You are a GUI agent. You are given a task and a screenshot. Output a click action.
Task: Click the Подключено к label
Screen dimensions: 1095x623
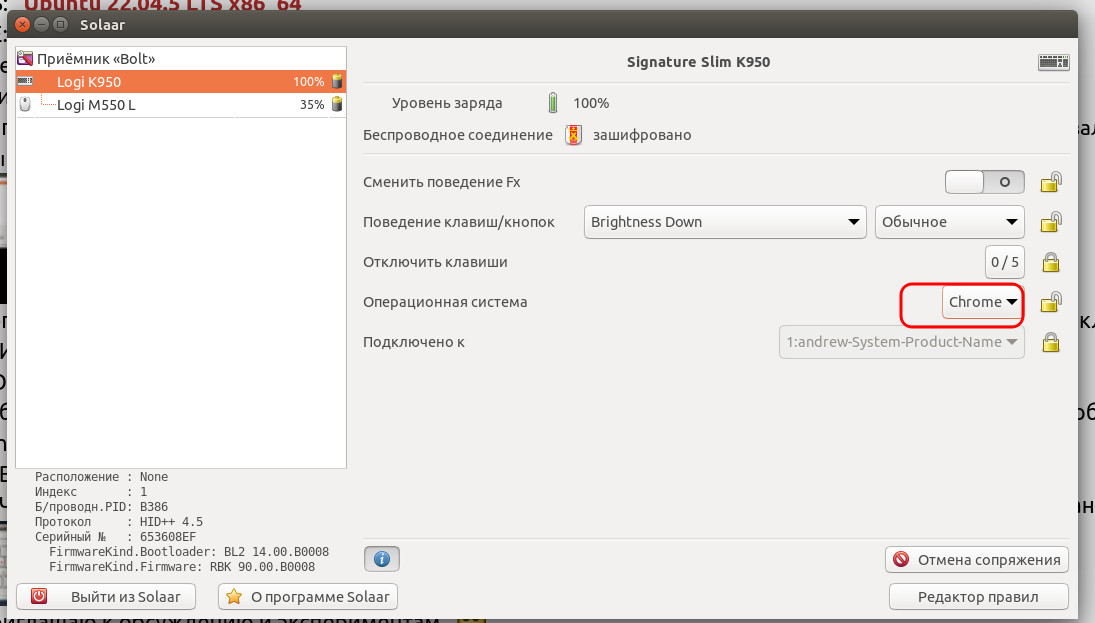(413, 342)
